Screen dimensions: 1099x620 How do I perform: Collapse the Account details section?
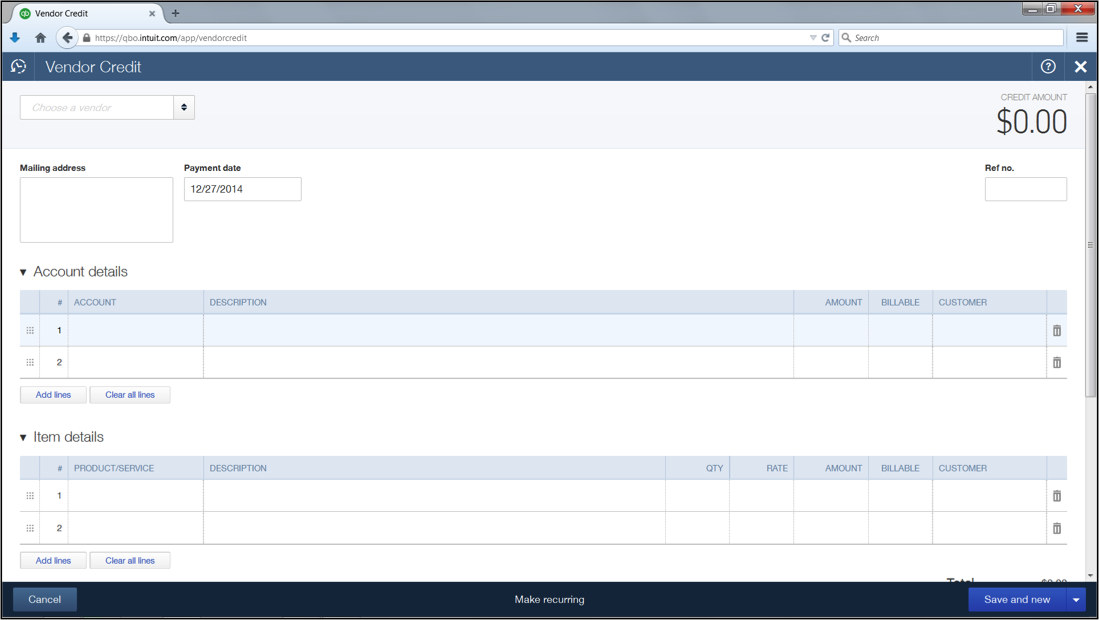click(23, 272)
